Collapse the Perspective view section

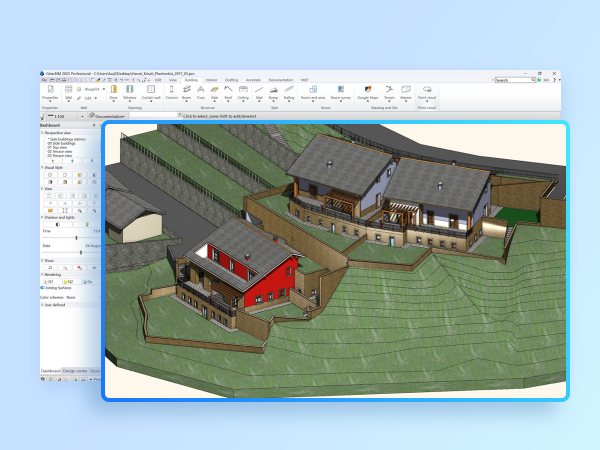(x=42, y=132)
